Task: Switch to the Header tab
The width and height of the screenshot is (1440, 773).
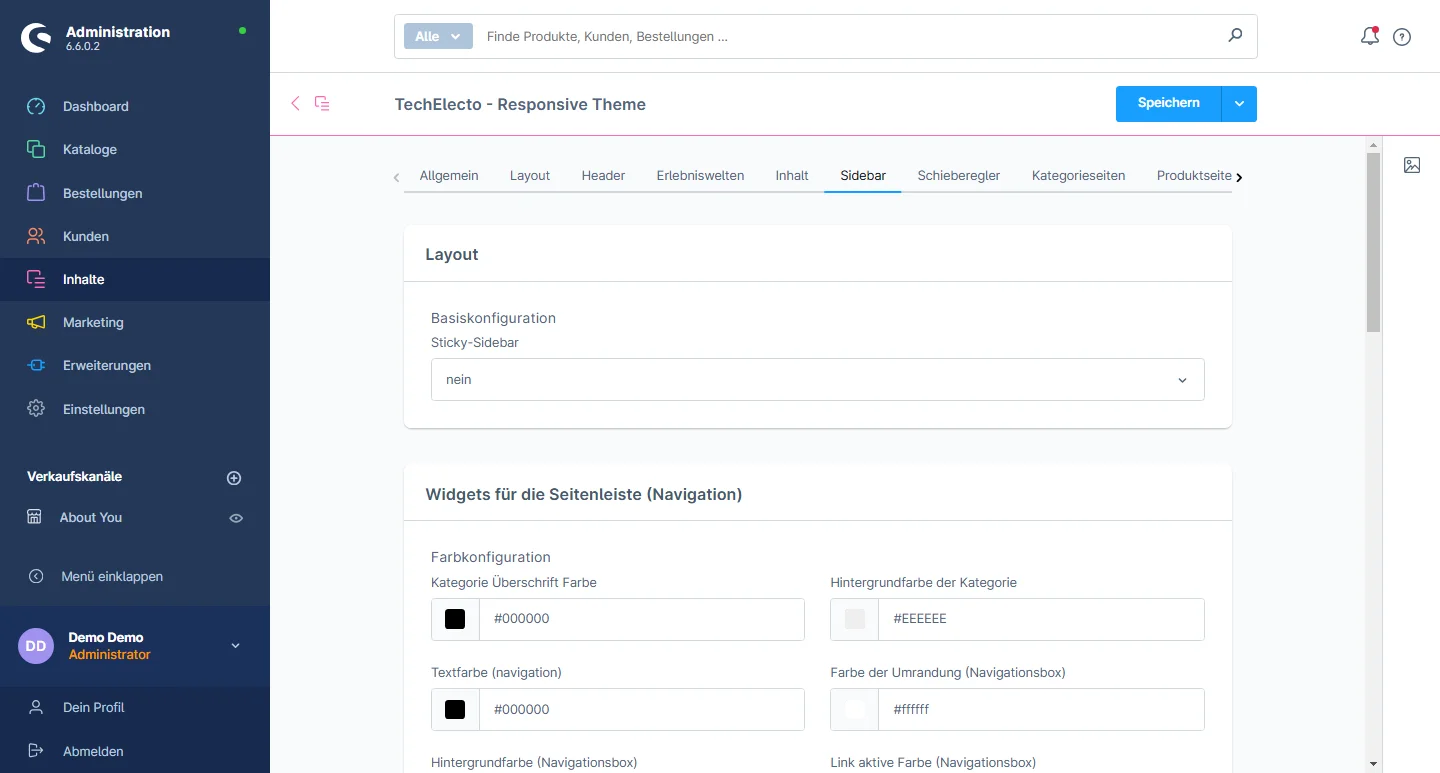Action: pos(603,175)
